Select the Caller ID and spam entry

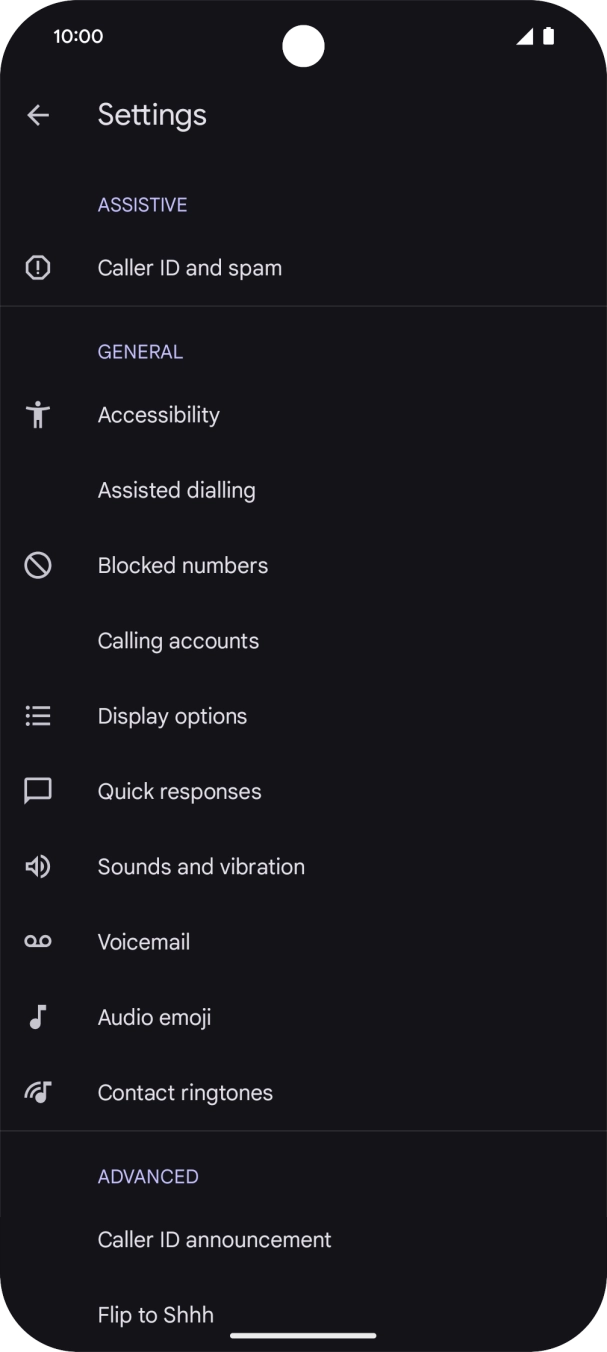coord(190,267)
